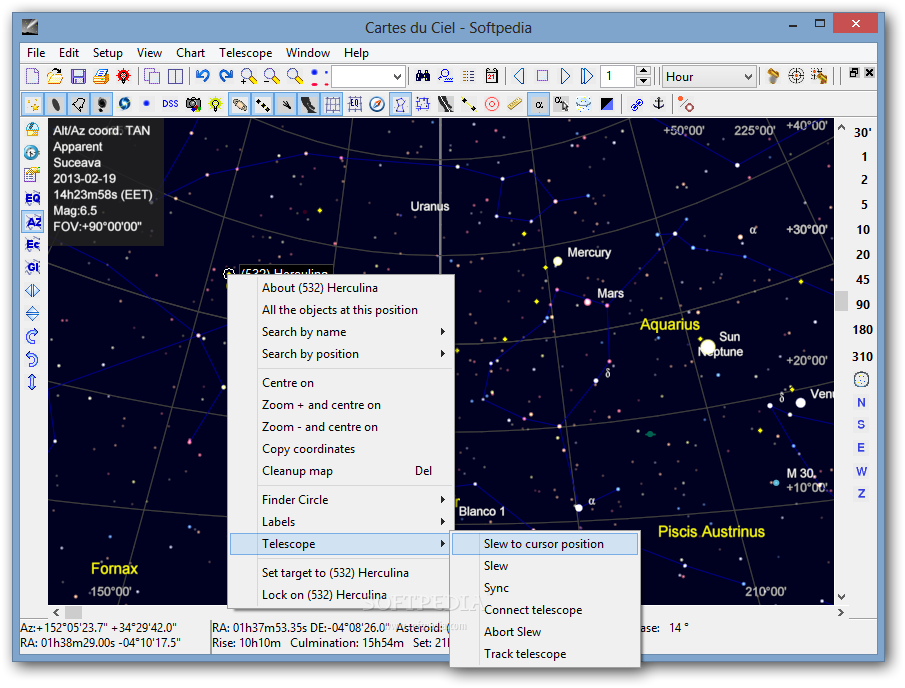The width and height of the screenshot is (905, 688).
Task: Open the Chart menu
Action: pyautogui.click(x=190, y=53)
